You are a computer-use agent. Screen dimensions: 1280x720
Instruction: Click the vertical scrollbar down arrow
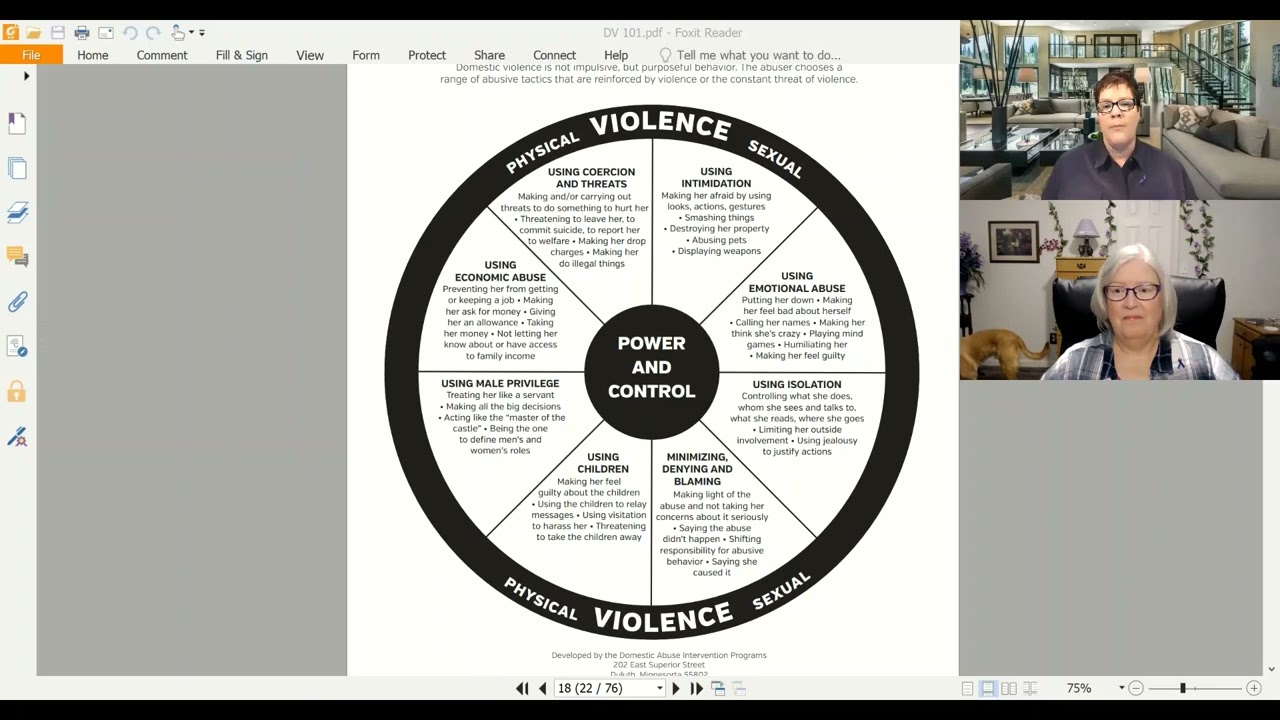click(x=1271, y=669)
